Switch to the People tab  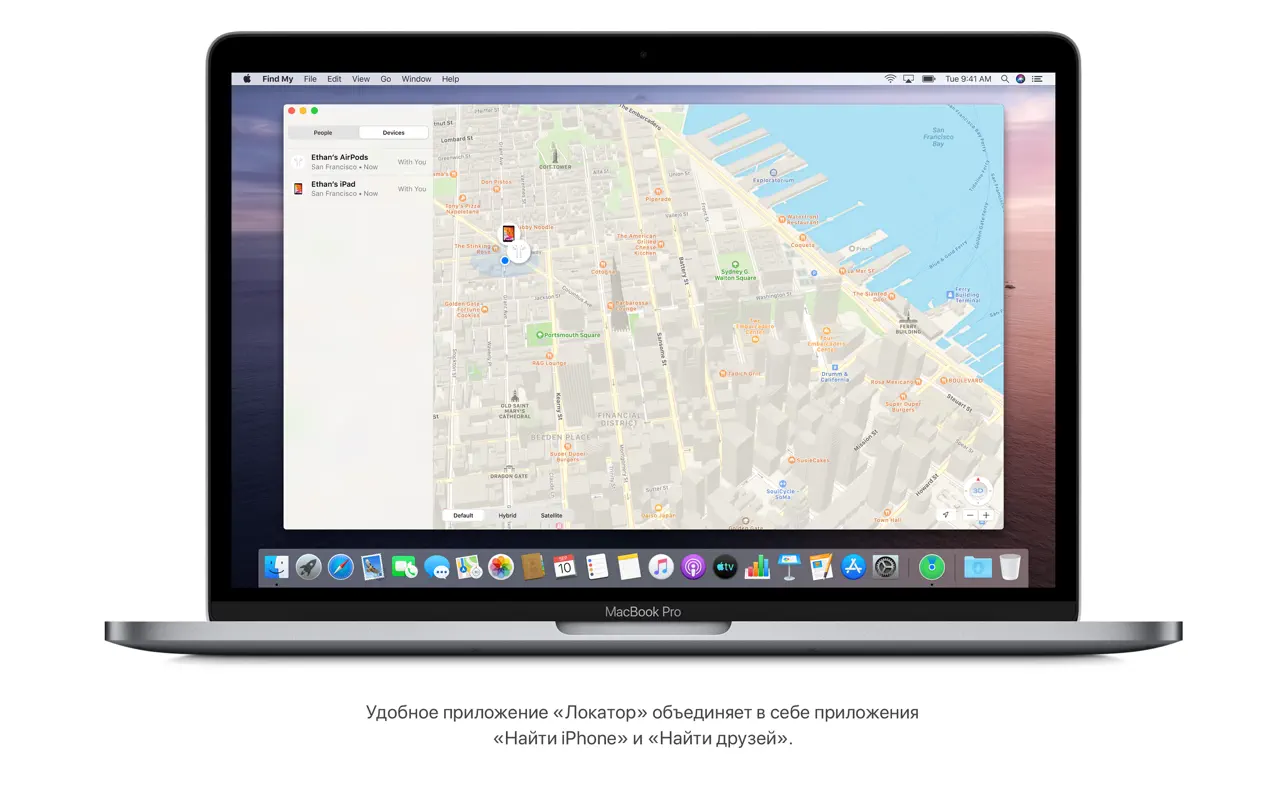point(323,132)
